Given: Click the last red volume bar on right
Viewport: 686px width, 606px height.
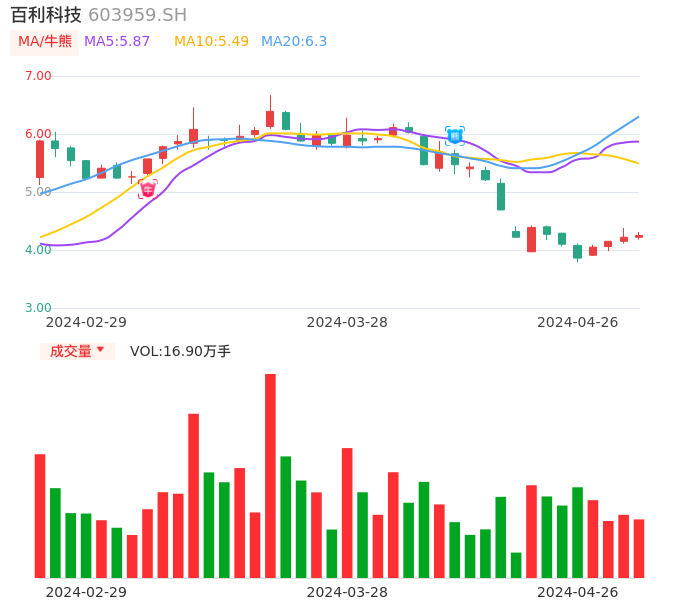Looking at the screenshot, I should [639, 549].
